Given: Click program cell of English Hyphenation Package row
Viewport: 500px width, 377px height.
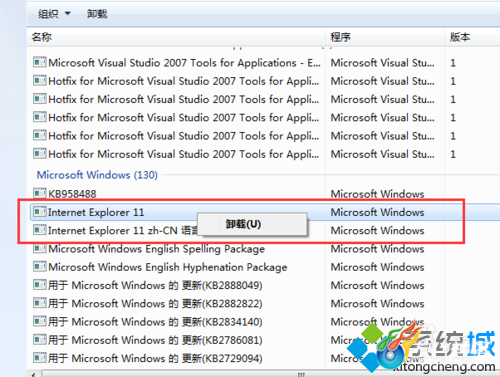Looking at the screenshot, I should [x=377, y=267].
